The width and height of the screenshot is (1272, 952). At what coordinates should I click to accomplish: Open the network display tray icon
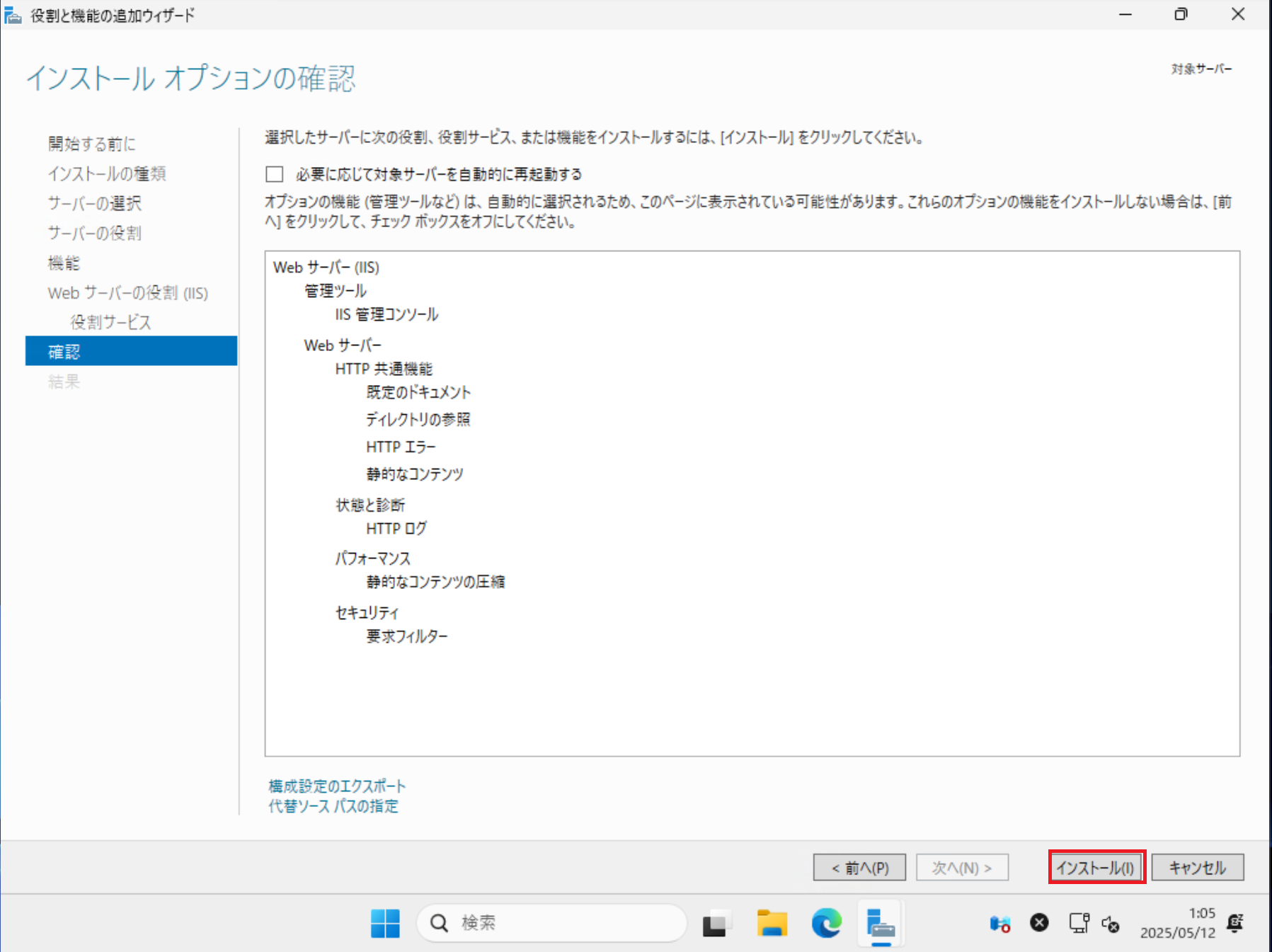(1079, 923)
